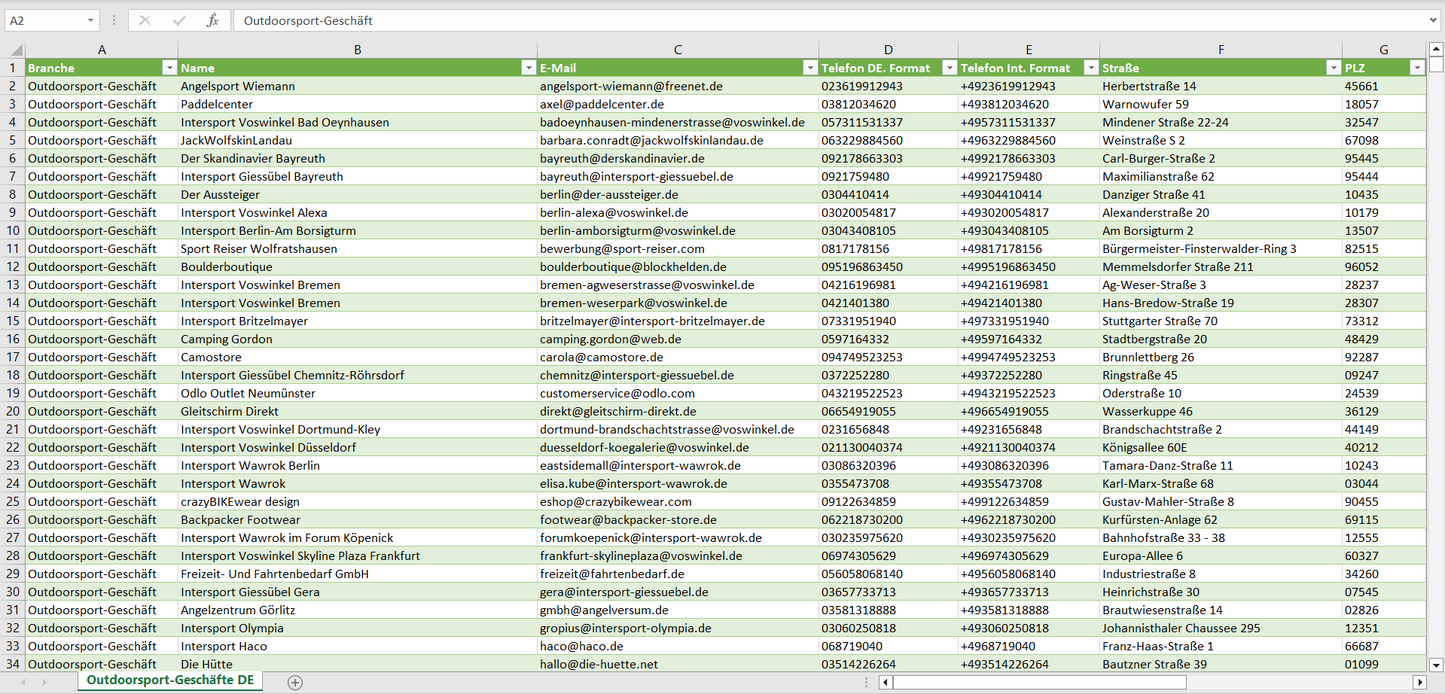This screenshot has height=694, width=1445.
Task: Select column B header
Action: point(357,49)
